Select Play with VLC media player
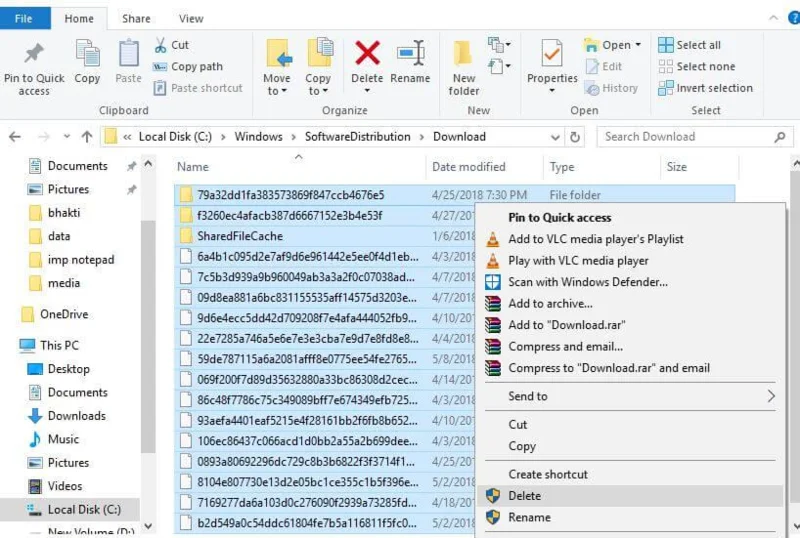 (x=630, y=260)
